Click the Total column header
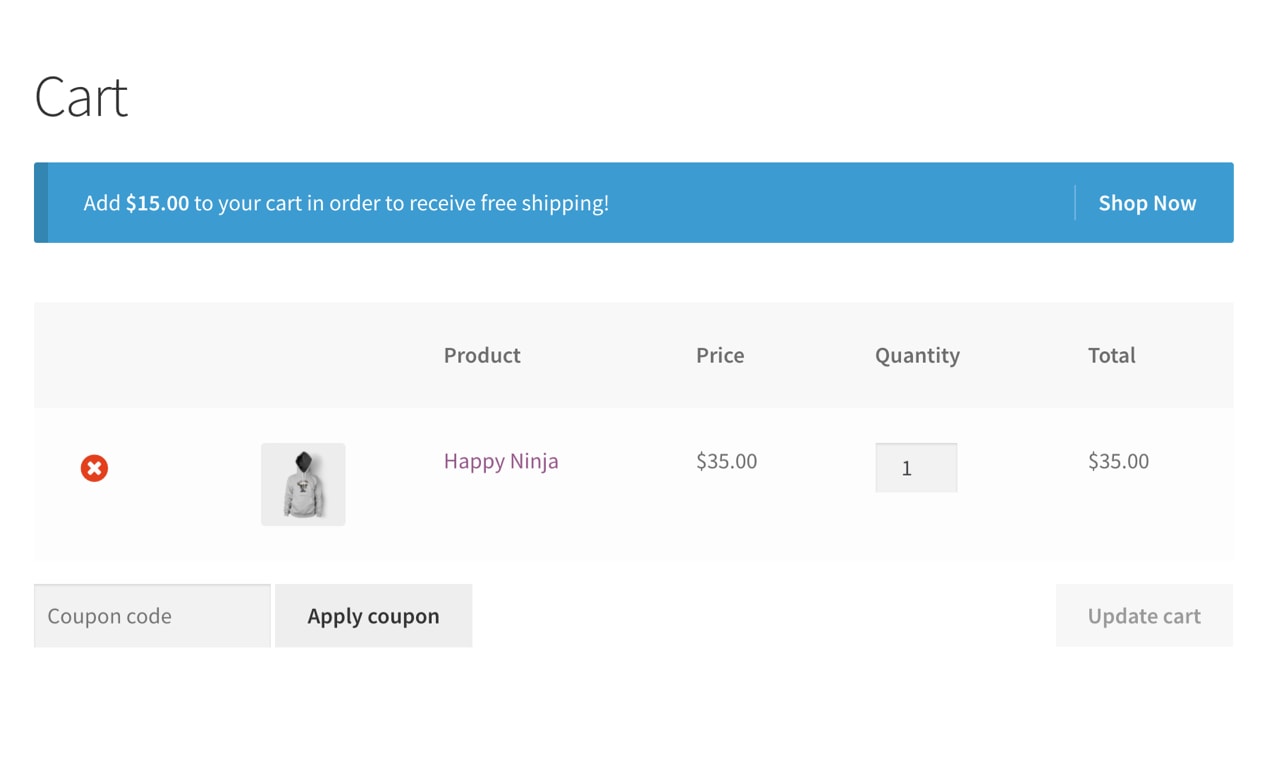The image size is (1272, 760). (1111, 355)
